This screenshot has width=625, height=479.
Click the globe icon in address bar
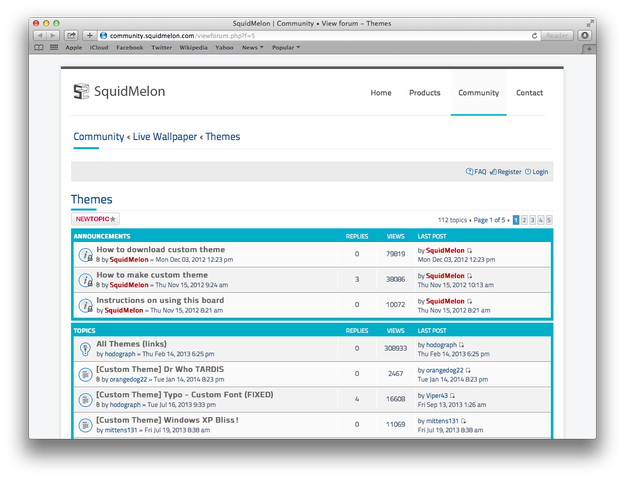[x=103, y=35]
